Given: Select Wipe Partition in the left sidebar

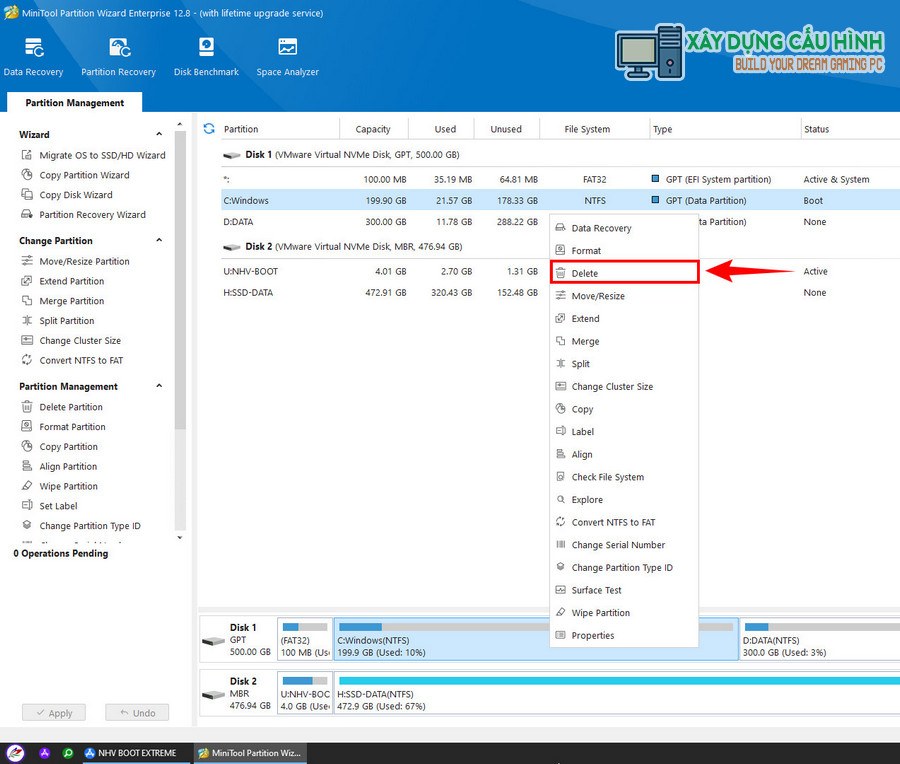Looking at the screenshot, I should coord(68,486).
